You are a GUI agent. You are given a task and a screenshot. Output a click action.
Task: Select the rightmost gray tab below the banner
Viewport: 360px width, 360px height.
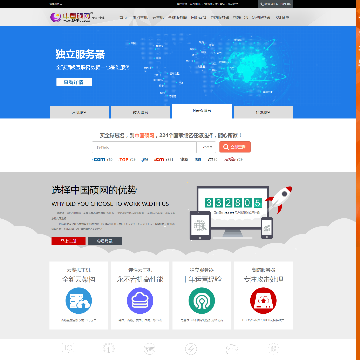[x=263, y=112]
